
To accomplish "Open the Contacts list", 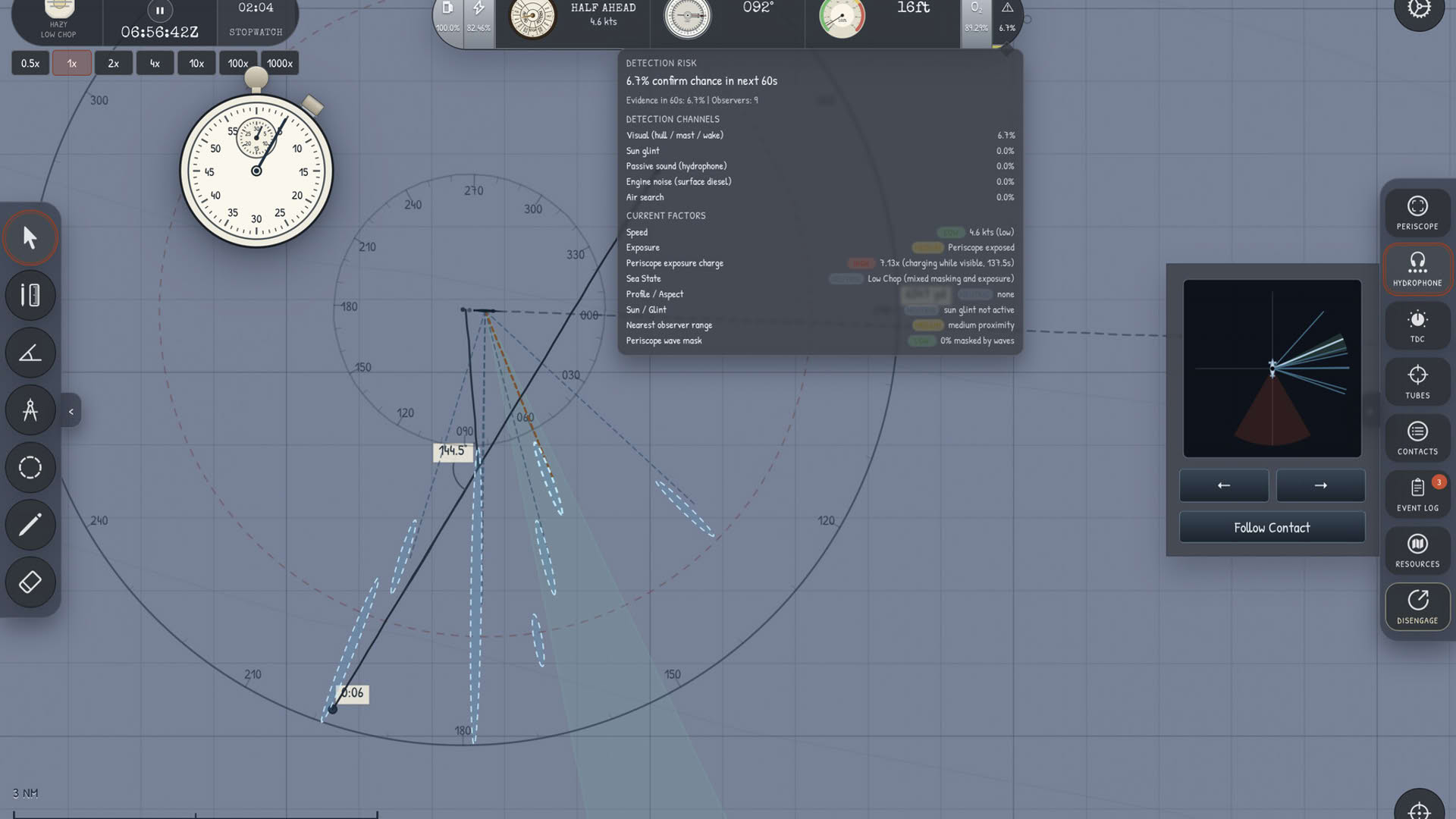I will point(1417,438).
